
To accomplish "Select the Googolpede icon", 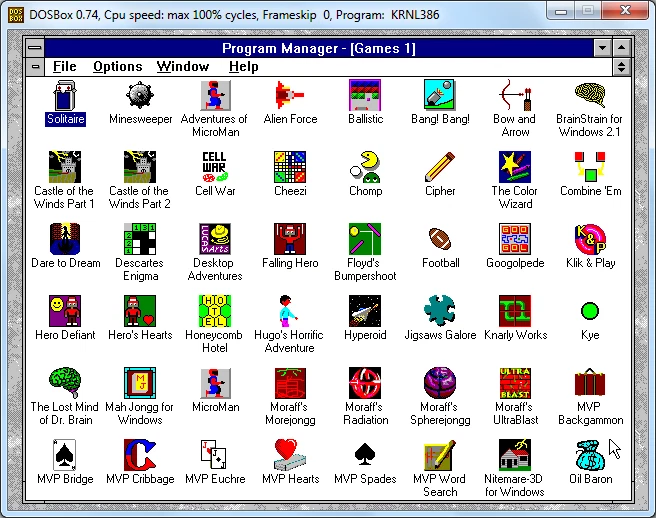I will [x=515, y=239].
